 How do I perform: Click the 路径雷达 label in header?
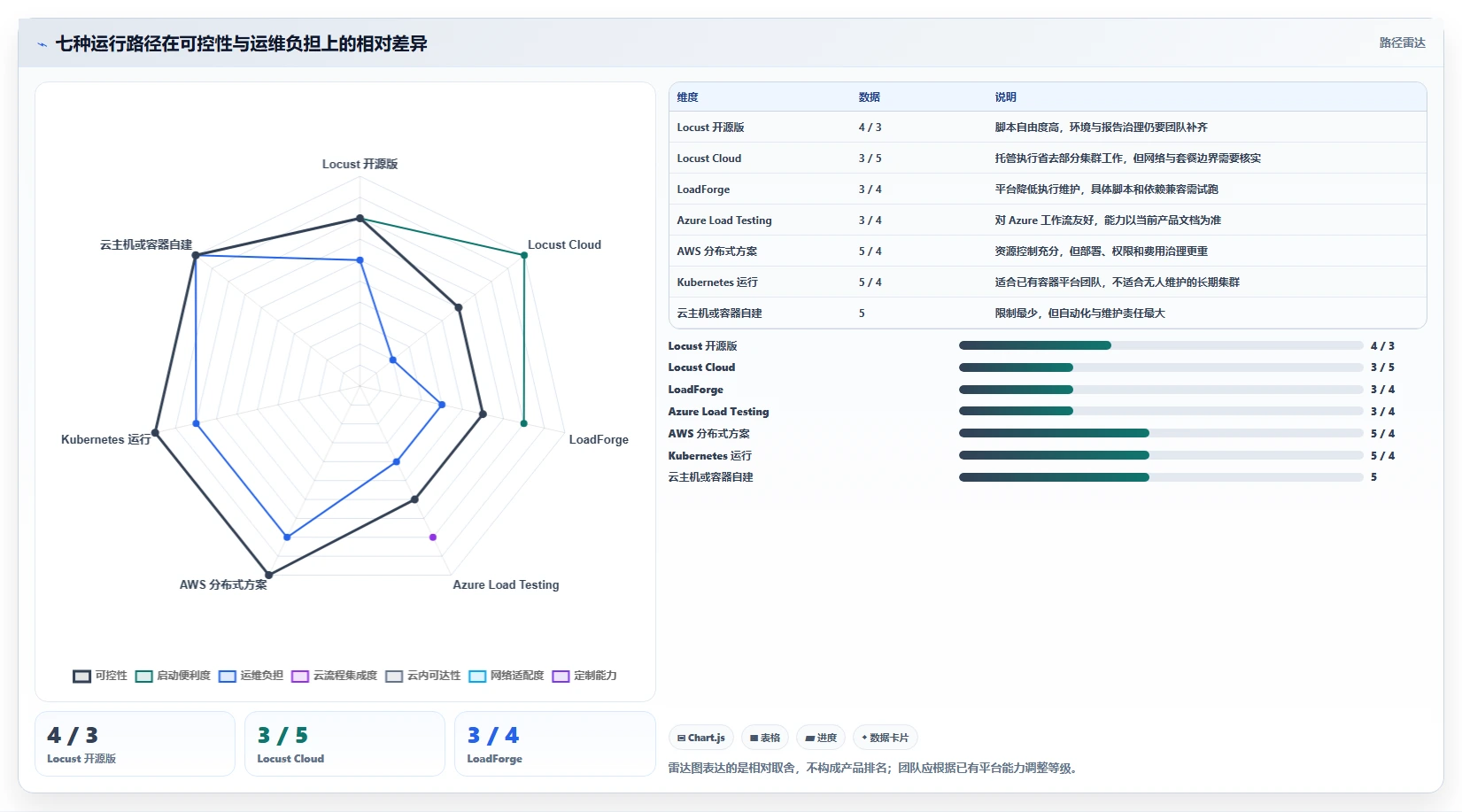point(1403,43)
